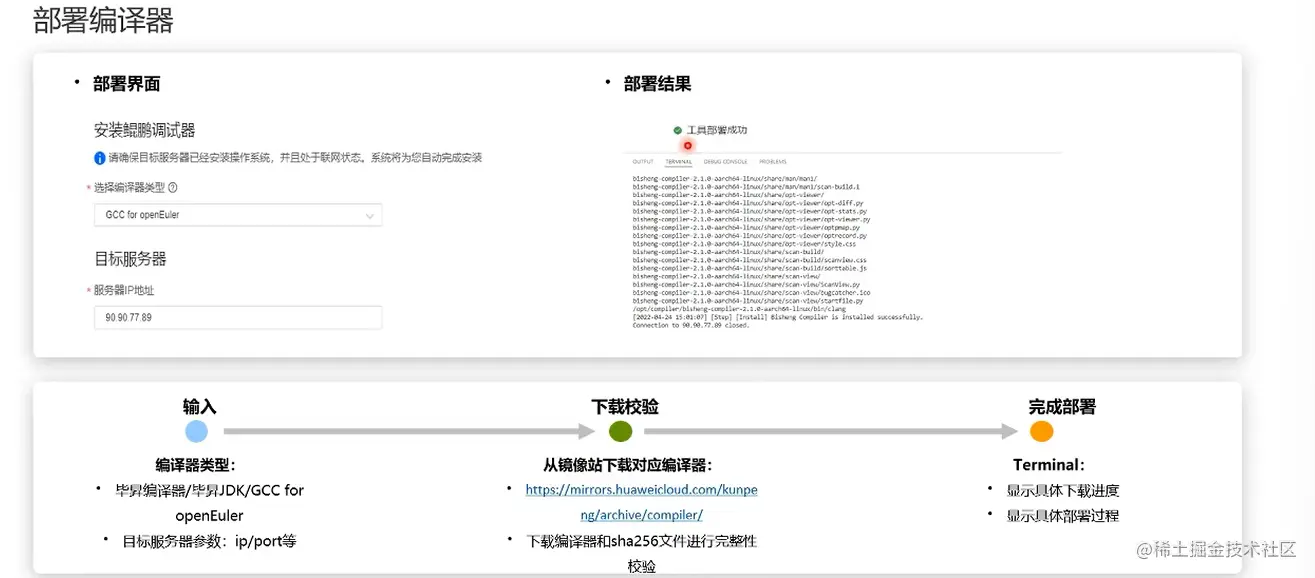Viewport: 1315px width, 578px height.
Task: Click the 安装鲲鹏调试器 heading
Action: pyautogui.click(x=144, y=130)
